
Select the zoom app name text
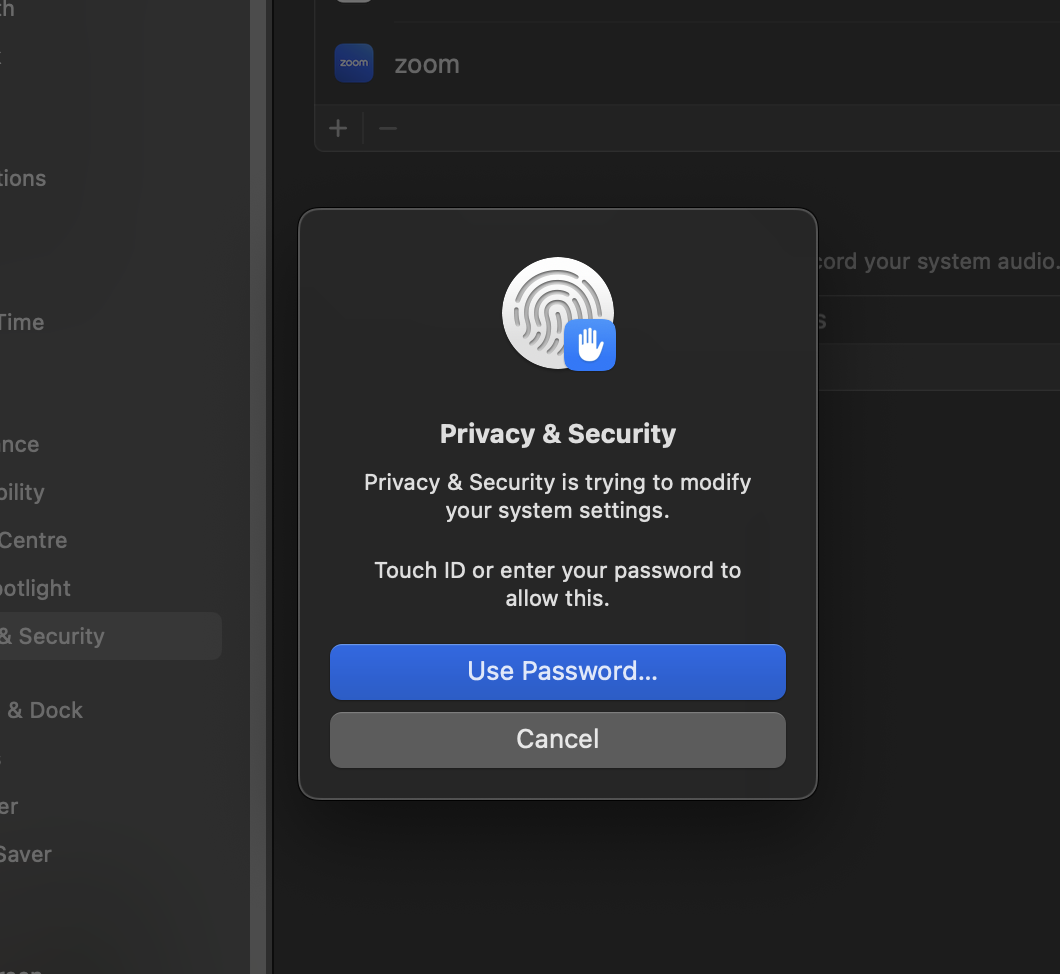pyautogui.click(x=427, y=64)
